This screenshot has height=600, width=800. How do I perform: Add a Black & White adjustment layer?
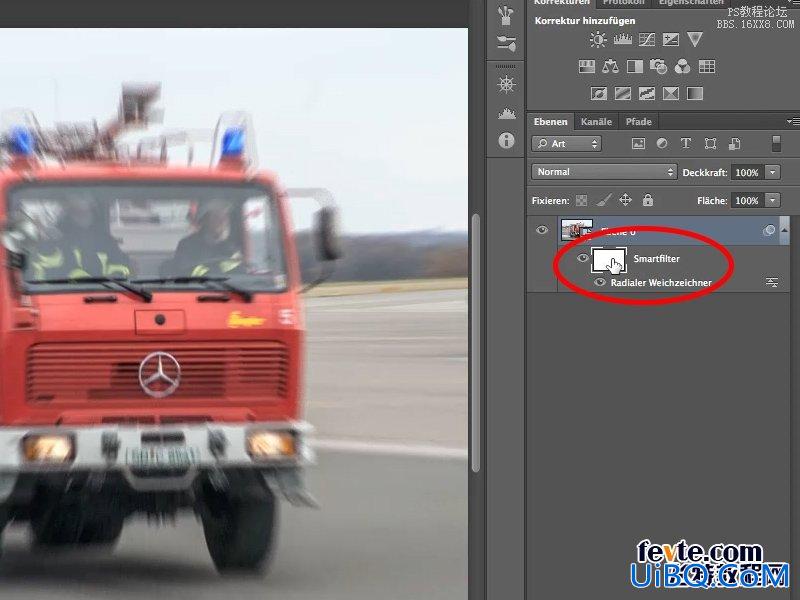coord(635,66)
